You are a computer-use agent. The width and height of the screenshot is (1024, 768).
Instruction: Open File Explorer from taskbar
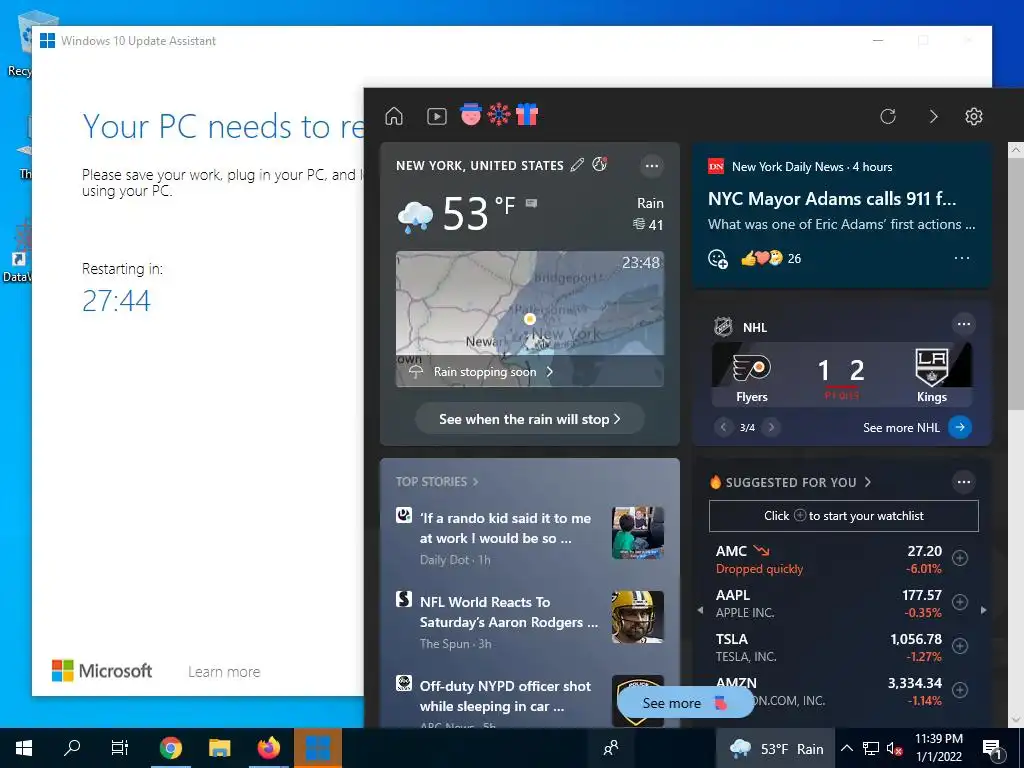tap(219, 748)
